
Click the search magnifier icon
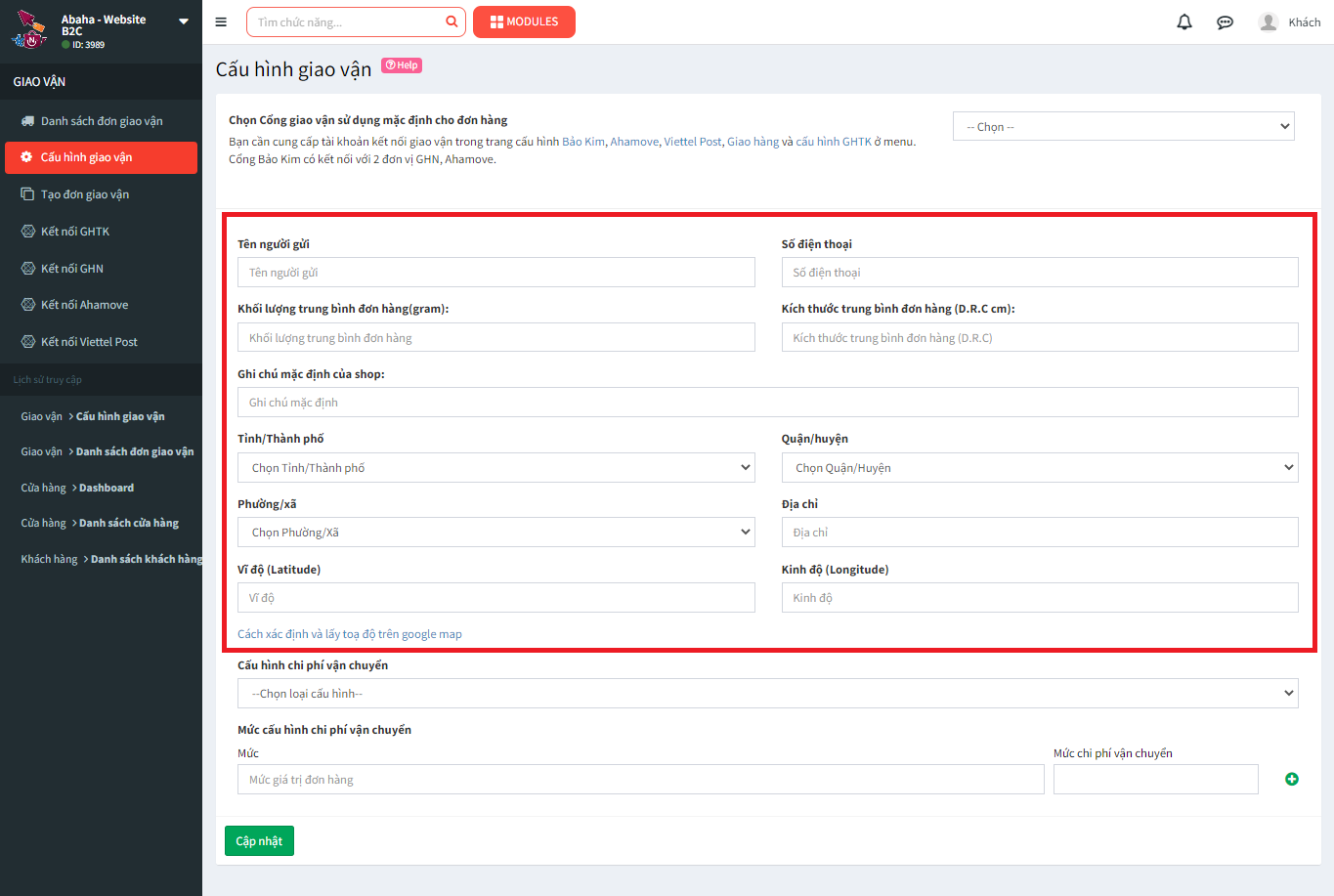click(x=452, y=21)
